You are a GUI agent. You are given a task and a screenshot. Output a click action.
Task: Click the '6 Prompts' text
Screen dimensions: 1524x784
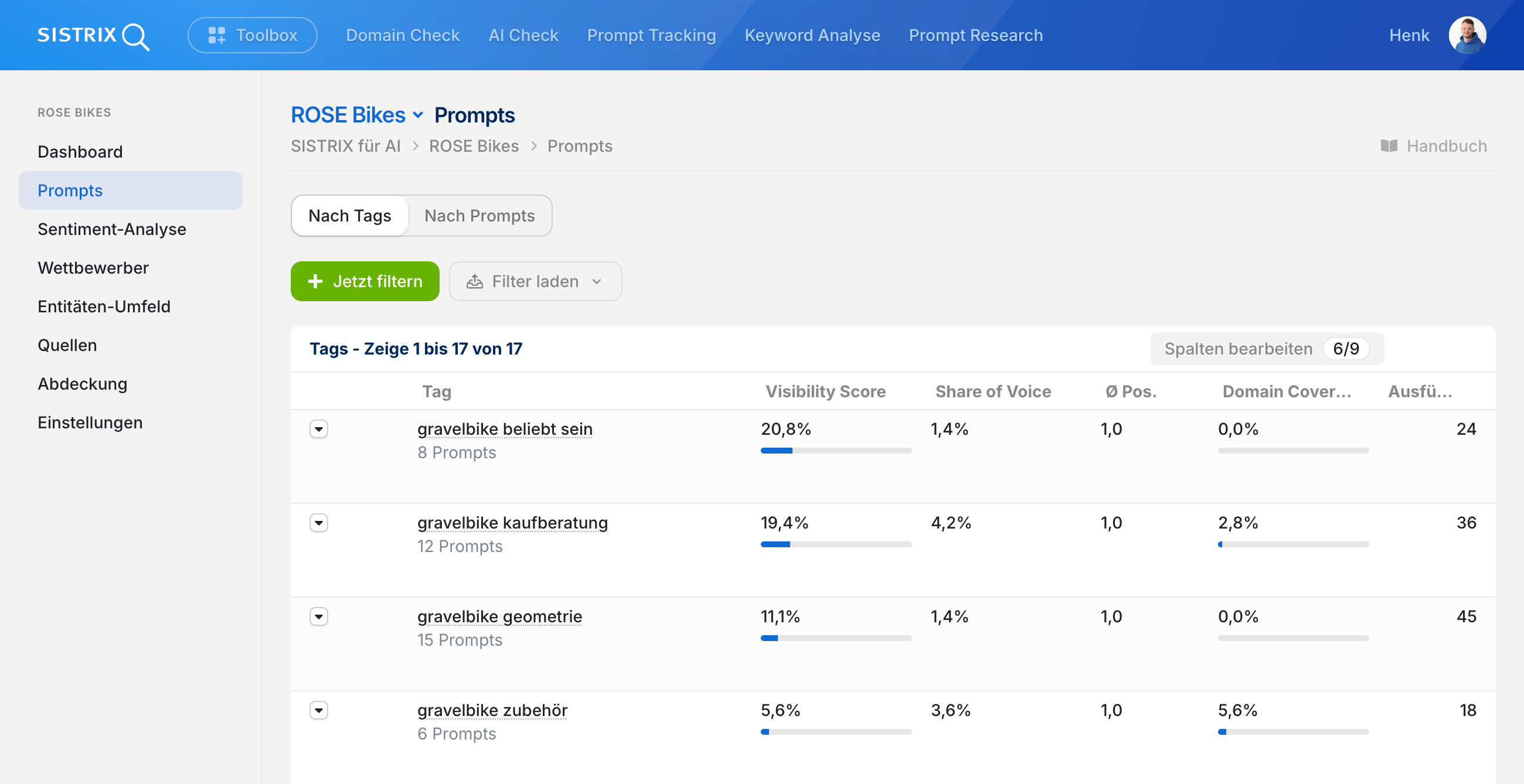point(457,734)
